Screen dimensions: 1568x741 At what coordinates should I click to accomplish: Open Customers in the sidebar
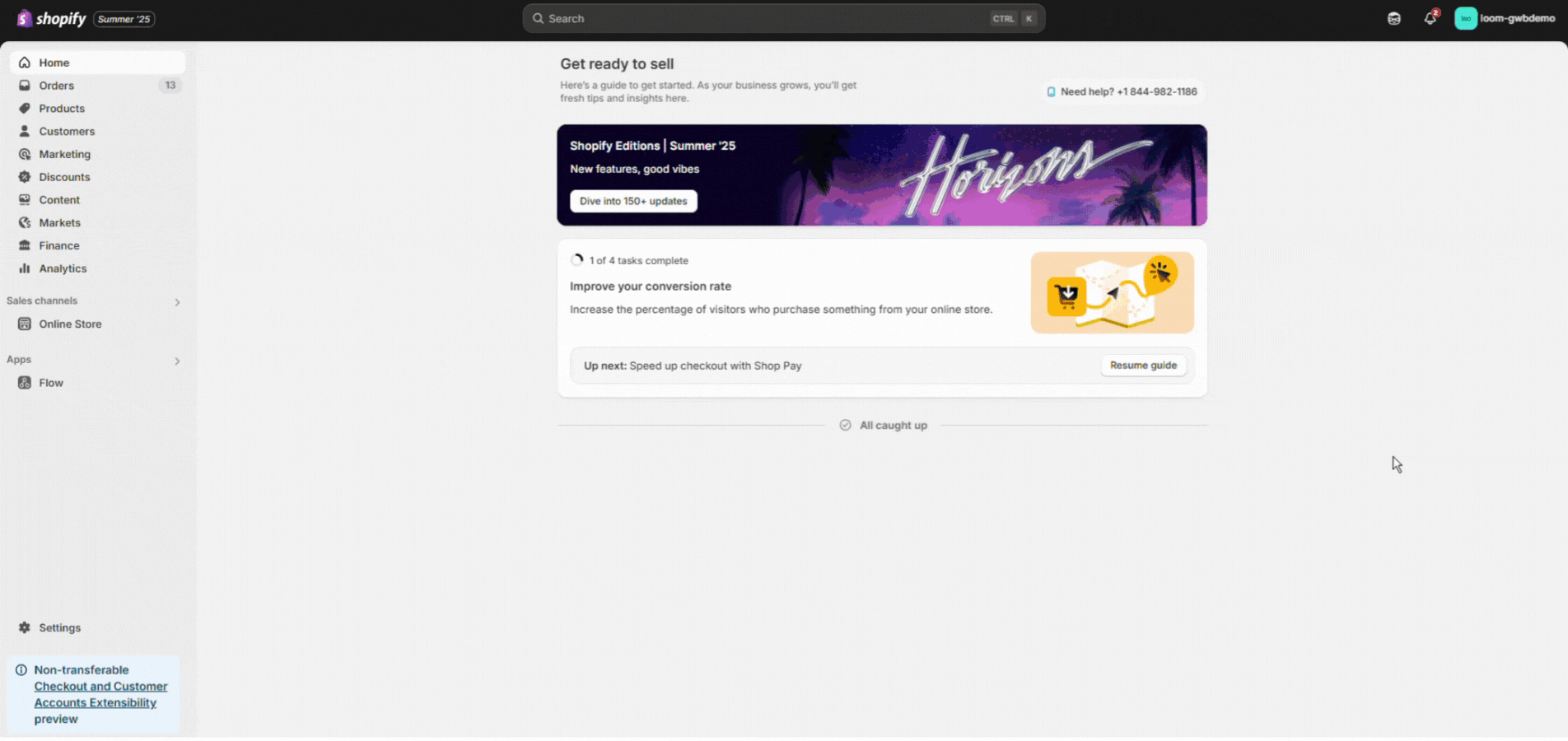click(97, 132)
